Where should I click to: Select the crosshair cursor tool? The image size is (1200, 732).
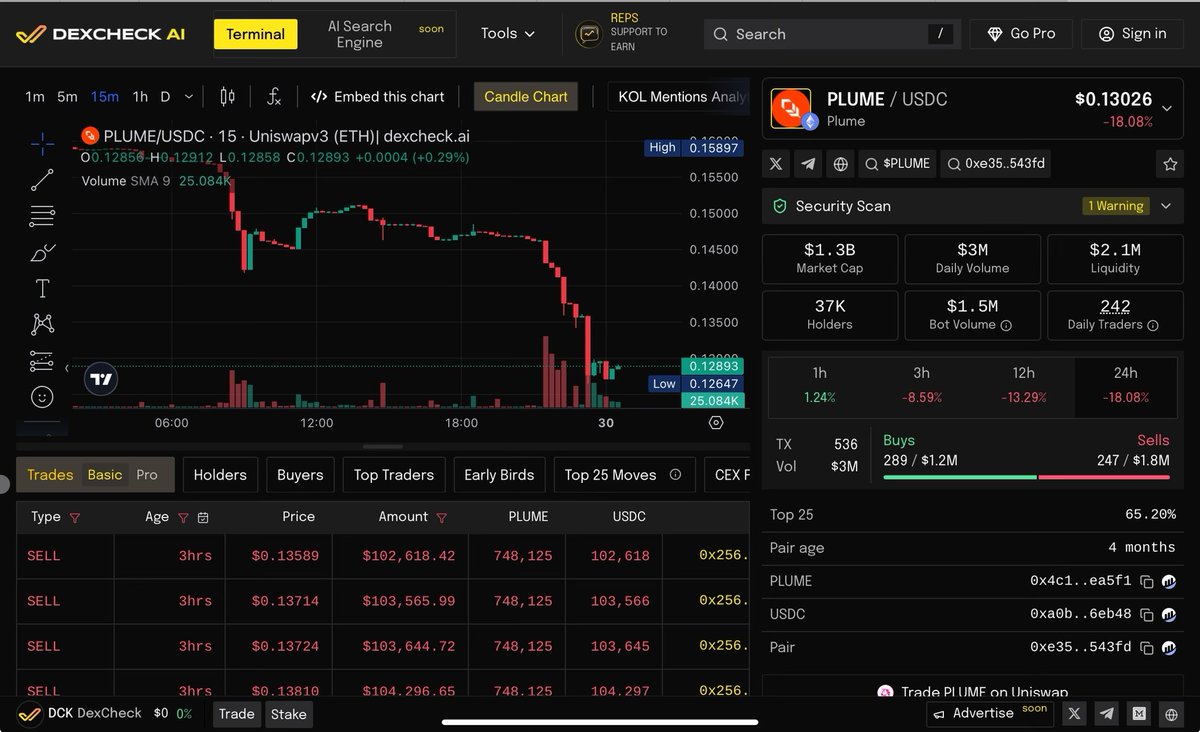pyautogui.click(x=42, y=144)
